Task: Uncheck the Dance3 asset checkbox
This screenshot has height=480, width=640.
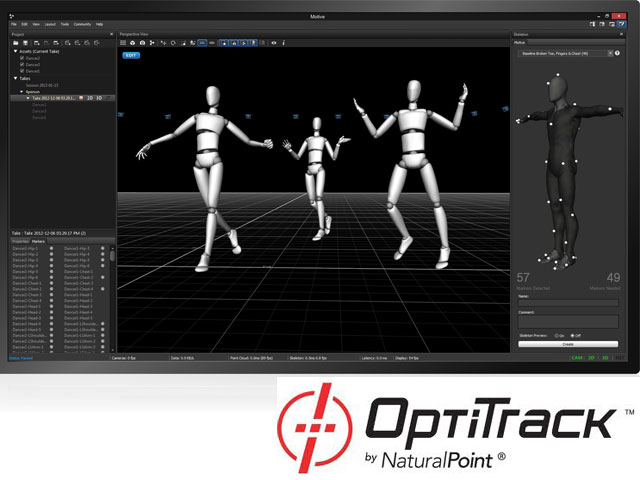Action: click(x=22, y=64)
